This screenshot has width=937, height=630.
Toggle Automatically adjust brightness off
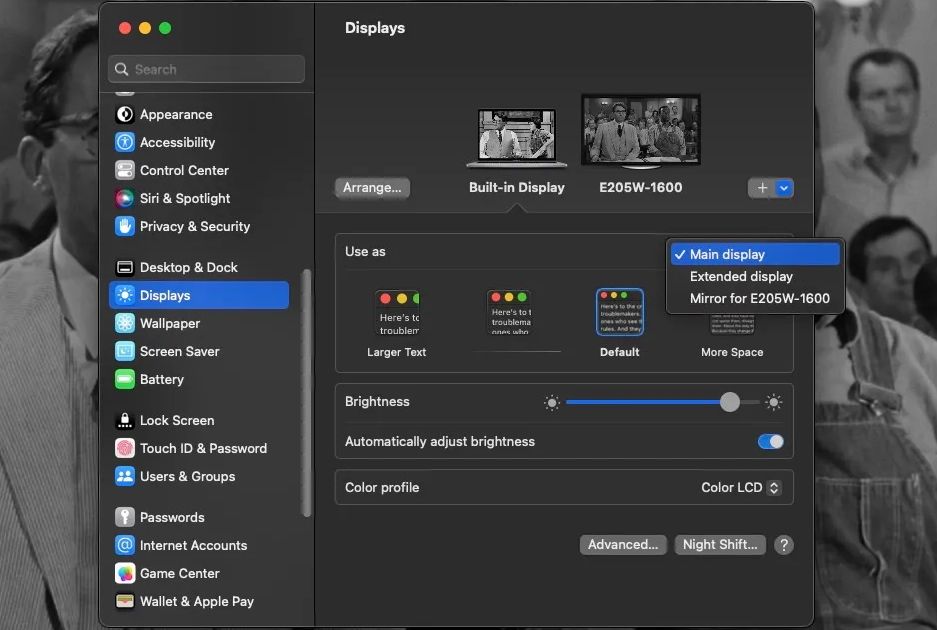771,440
